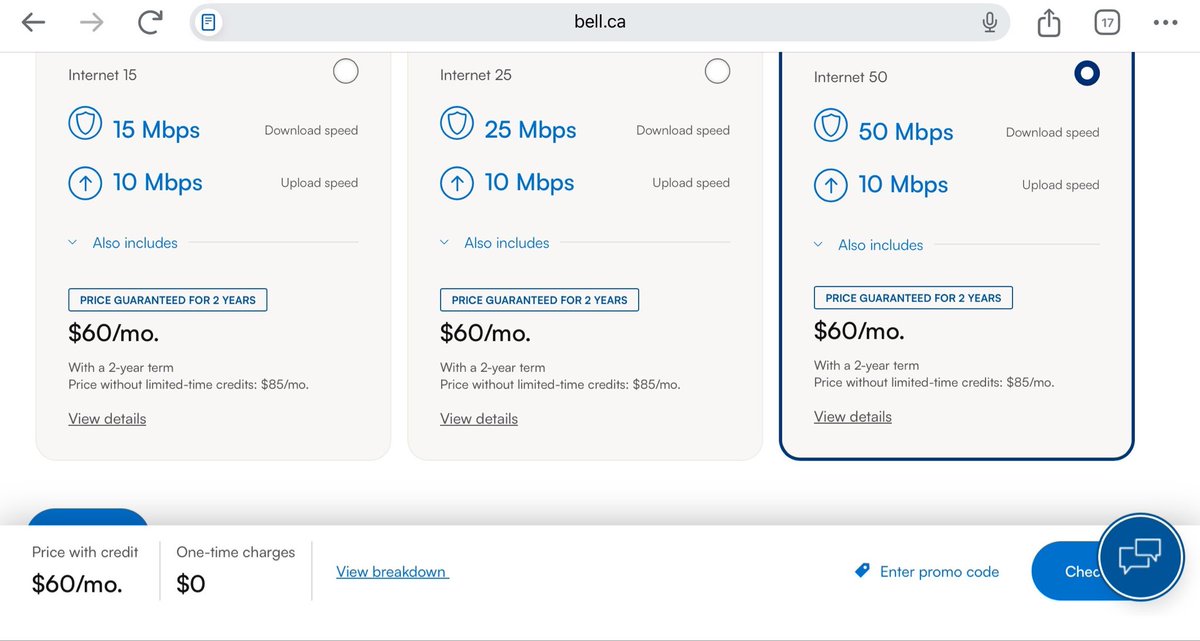Click the Internet 15 plan title

(x=102, y=75)
